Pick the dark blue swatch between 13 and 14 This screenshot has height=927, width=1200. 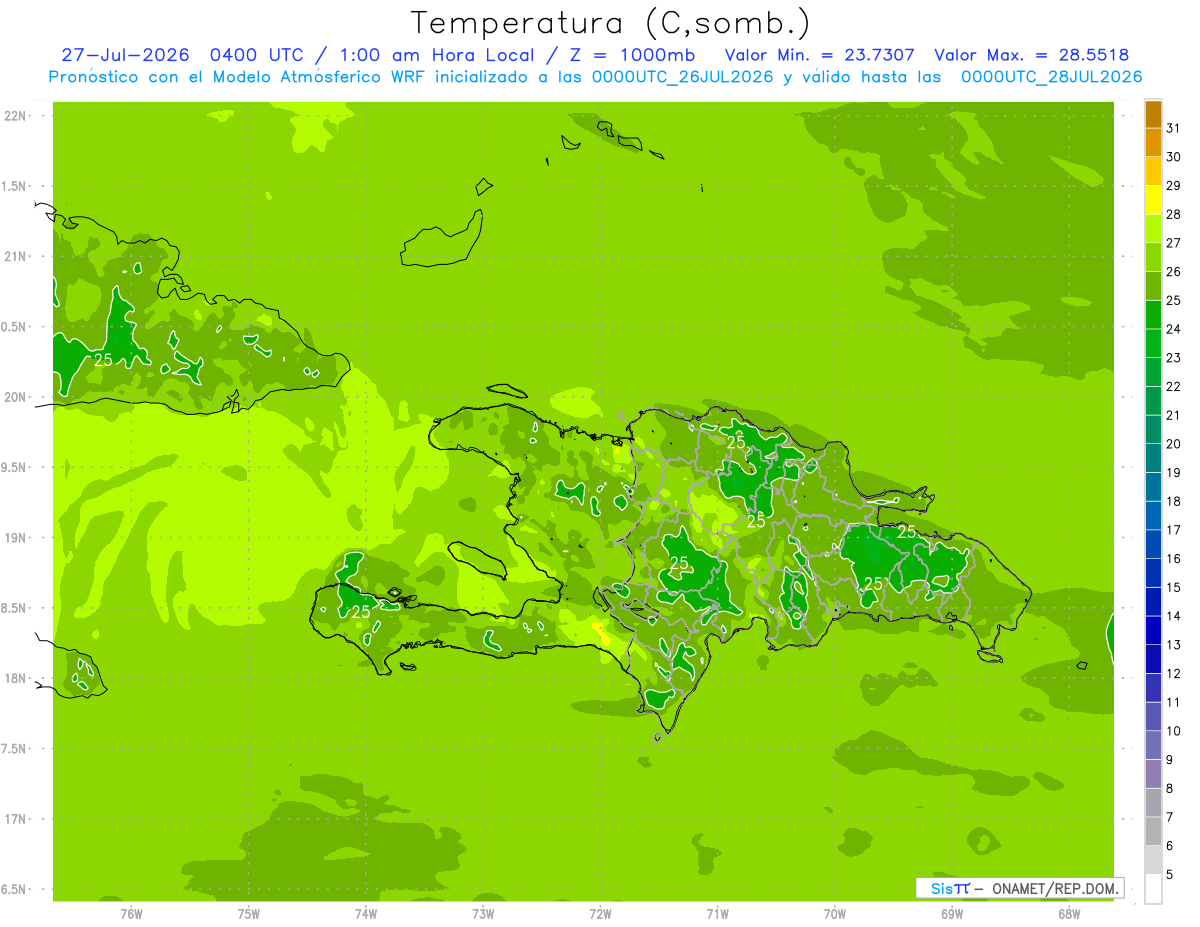(1153, 631)
